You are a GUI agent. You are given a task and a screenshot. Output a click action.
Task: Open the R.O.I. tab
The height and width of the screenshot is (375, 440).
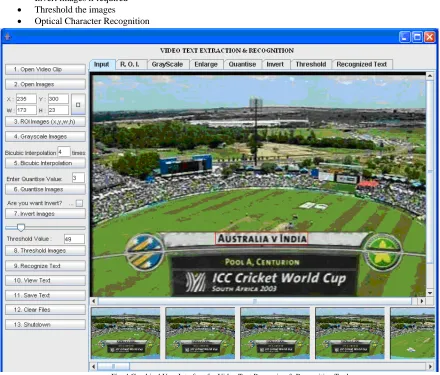130,64
